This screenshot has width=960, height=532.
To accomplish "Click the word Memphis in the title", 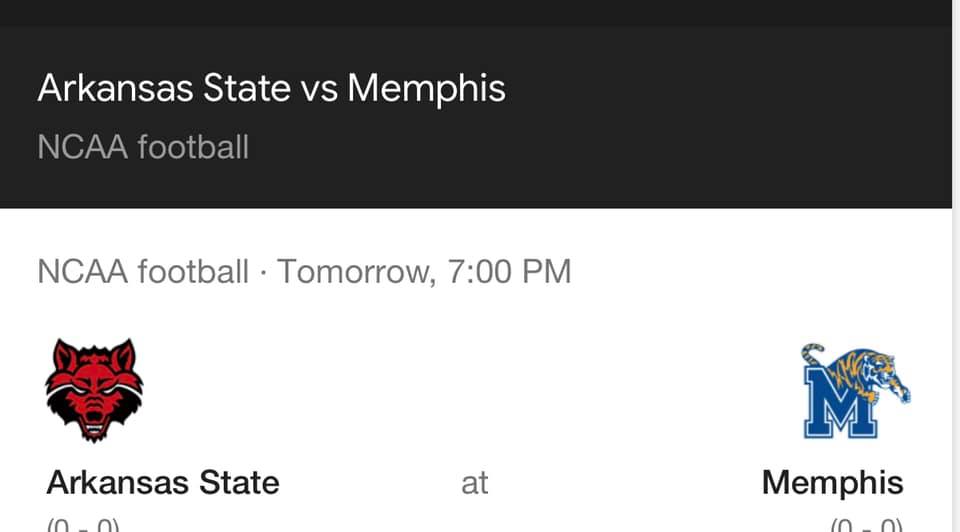I will (426, 89).
